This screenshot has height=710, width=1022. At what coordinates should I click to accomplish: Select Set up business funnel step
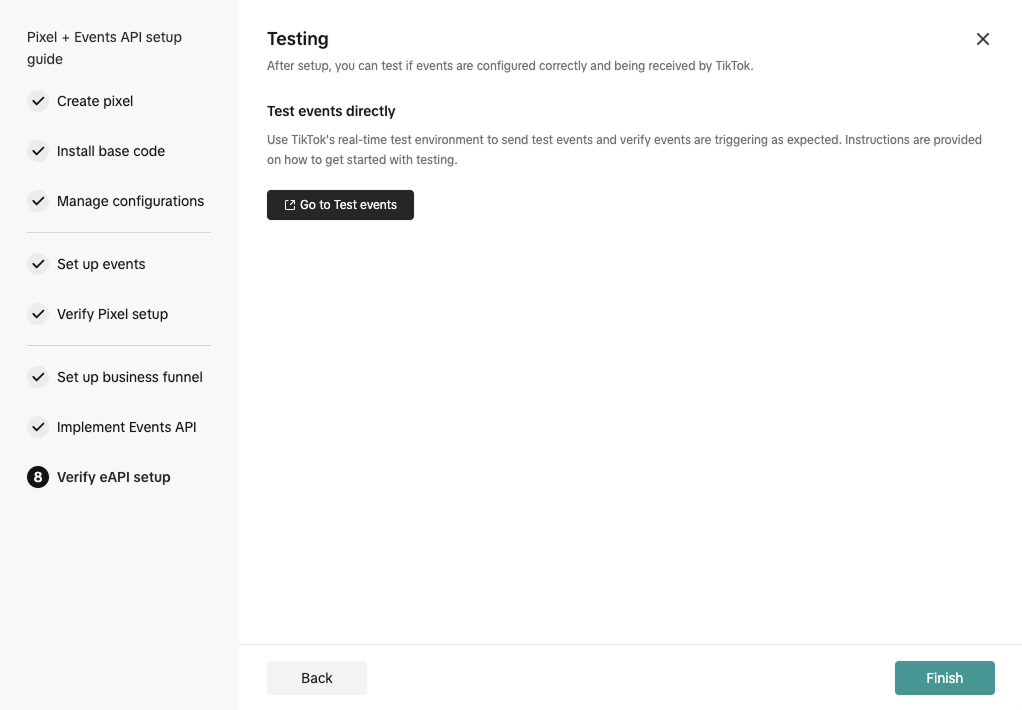[x=130, y=377]
